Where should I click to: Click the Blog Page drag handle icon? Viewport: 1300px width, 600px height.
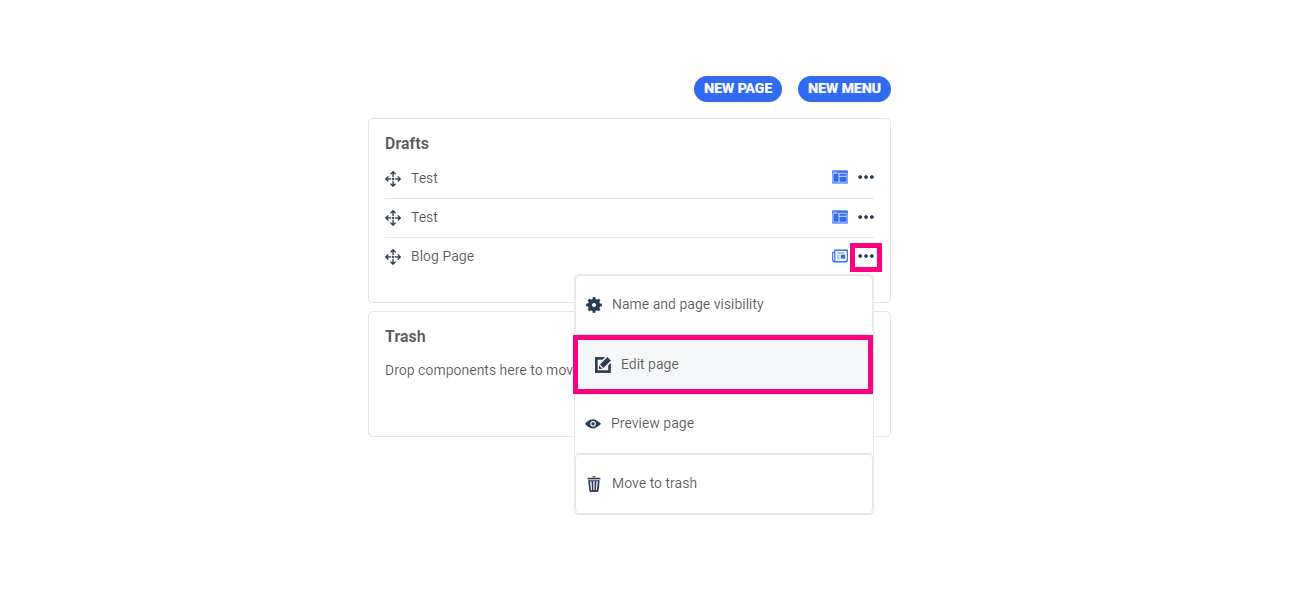pos(393,257)
